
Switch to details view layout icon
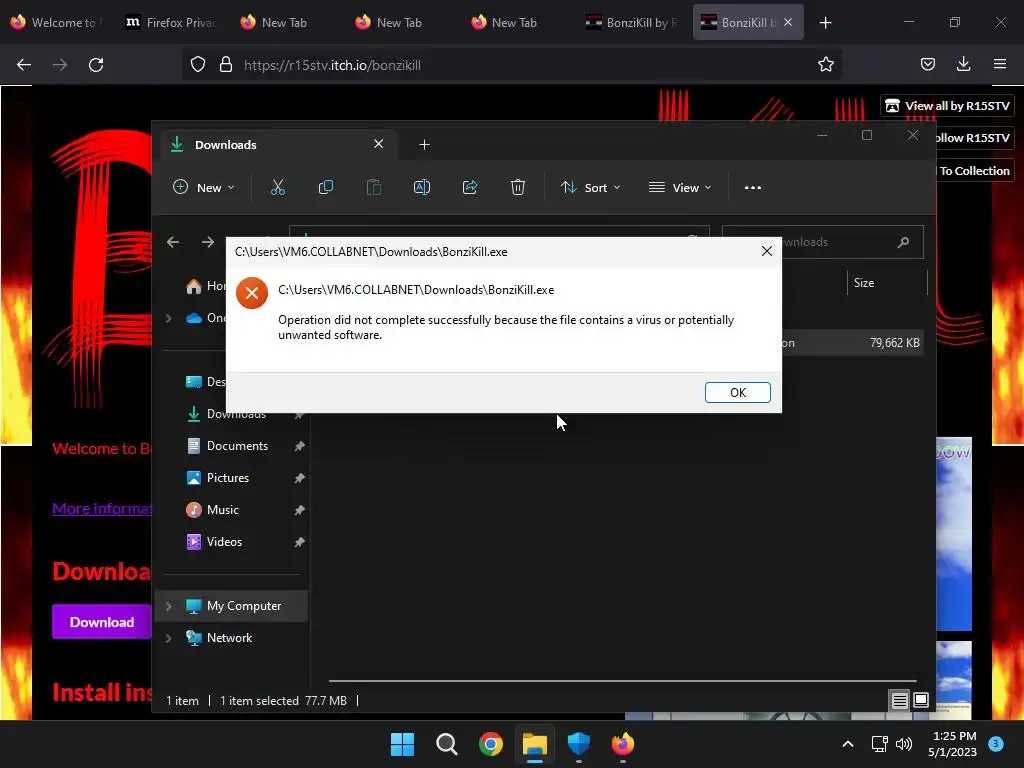[x=899, y=701]
